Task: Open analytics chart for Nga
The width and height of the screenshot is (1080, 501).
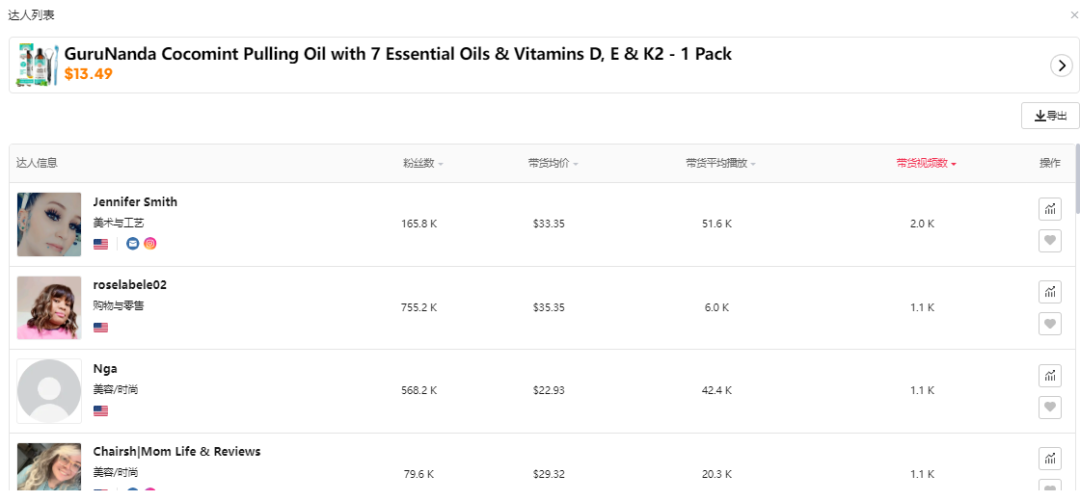Action: pos(1049,376)
